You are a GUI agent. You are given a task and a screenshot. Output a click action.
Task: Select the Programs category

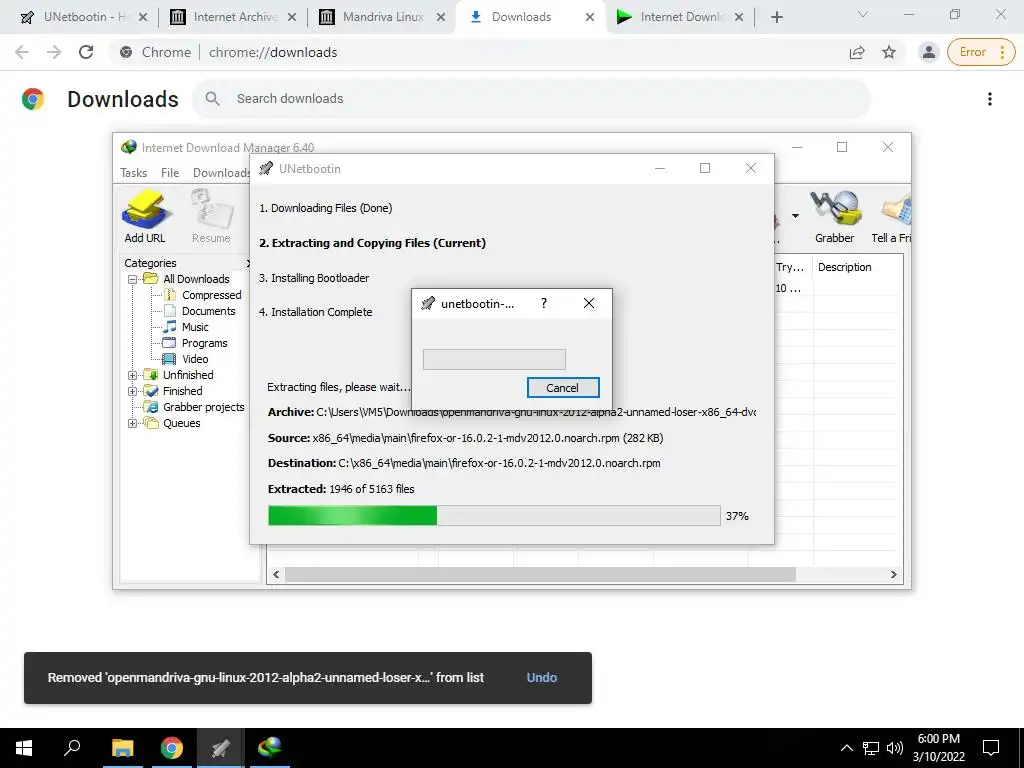204,343
